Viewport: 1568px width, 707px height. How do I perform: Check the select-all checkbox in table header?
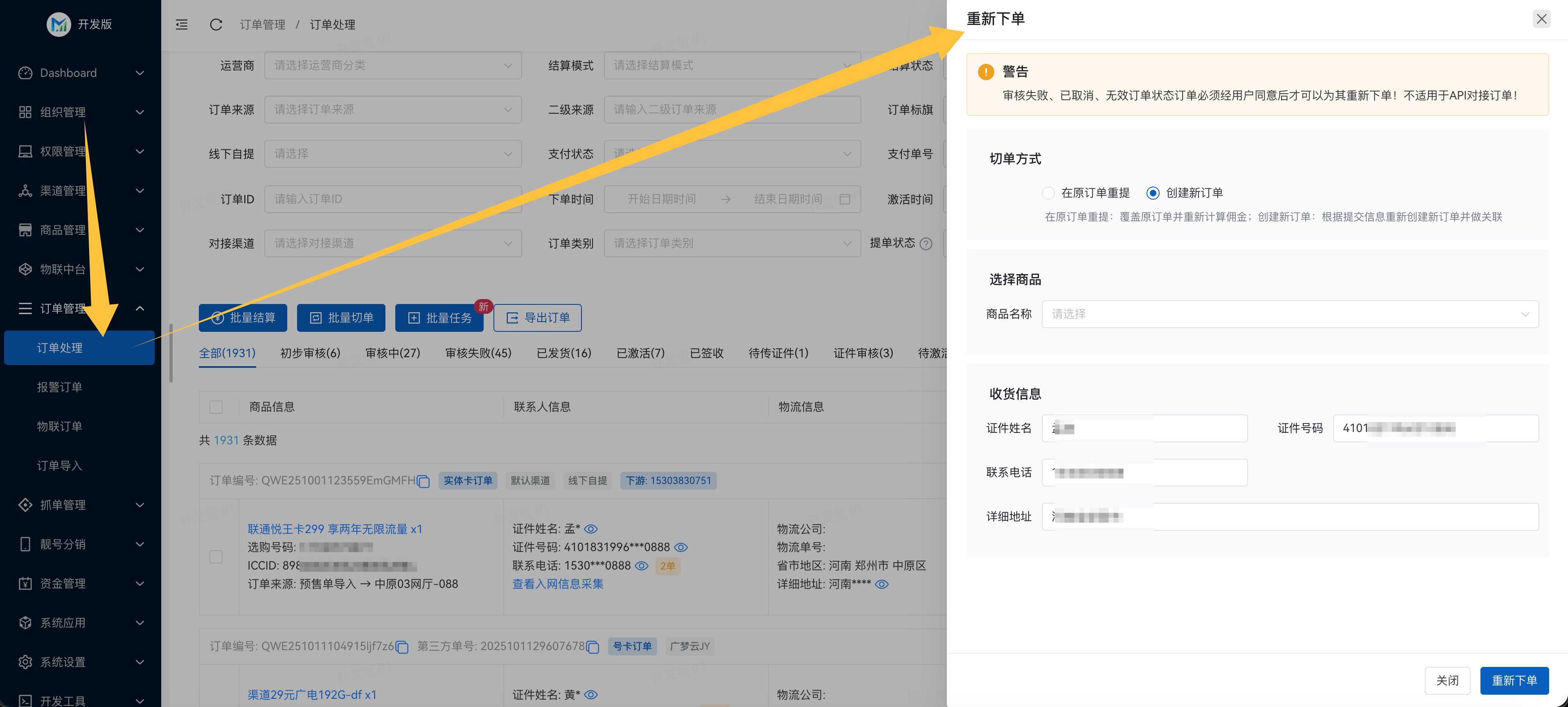coord(216,406)
